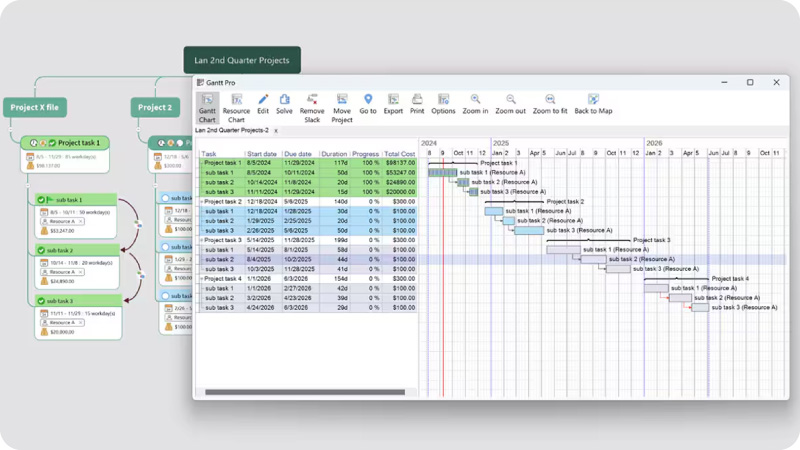Switch to the Gantt Chart view
This screenshot has width=800, height=450.
pos(207,108)
